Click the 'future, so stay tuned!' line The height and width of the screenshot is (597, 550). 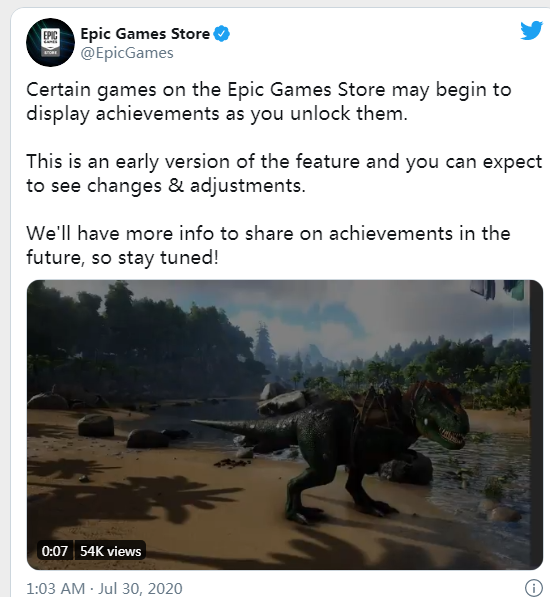click(122, 258)
